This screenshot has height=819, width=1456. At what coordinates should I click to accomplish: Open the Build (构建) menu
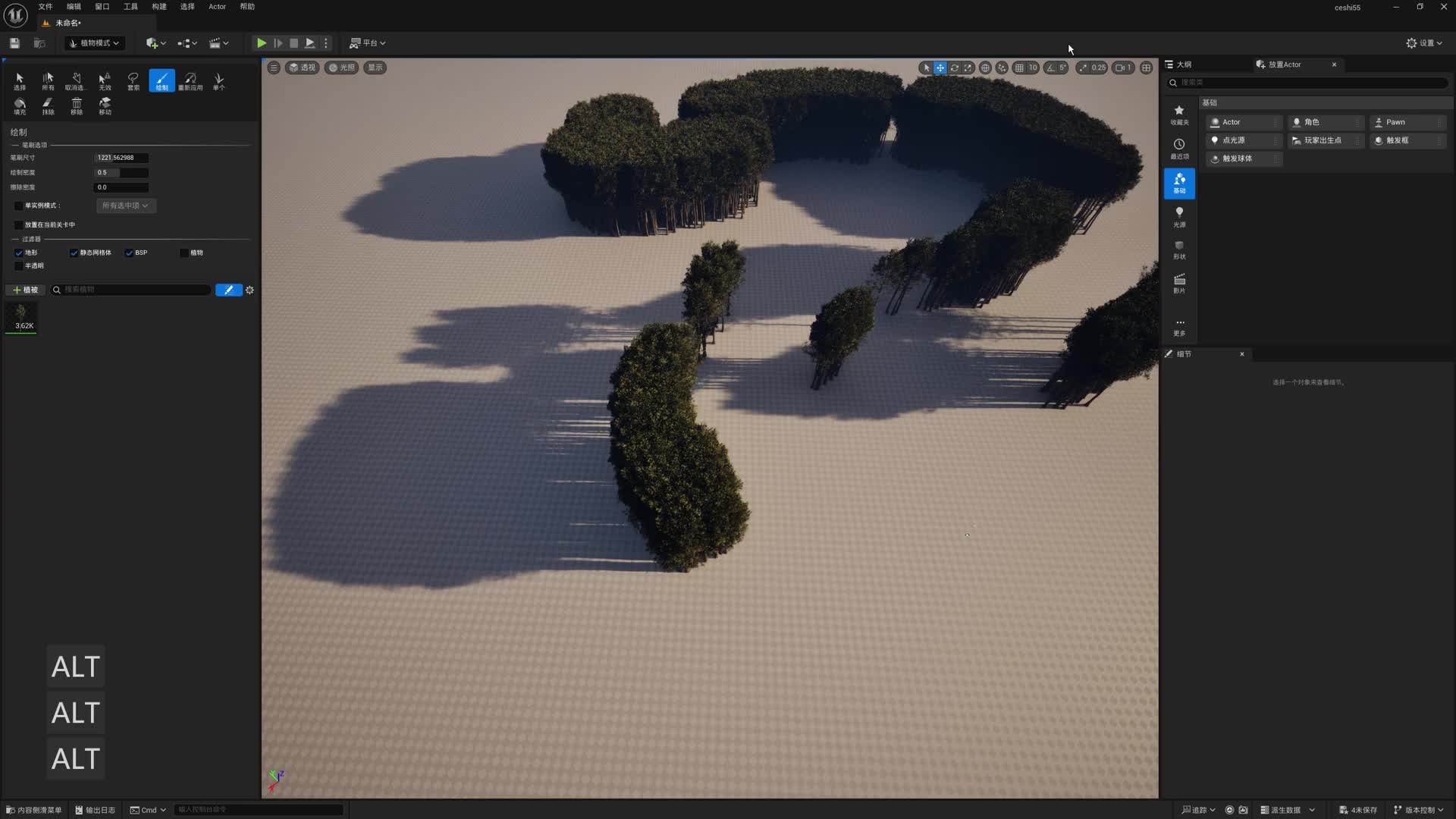(158, 7)
